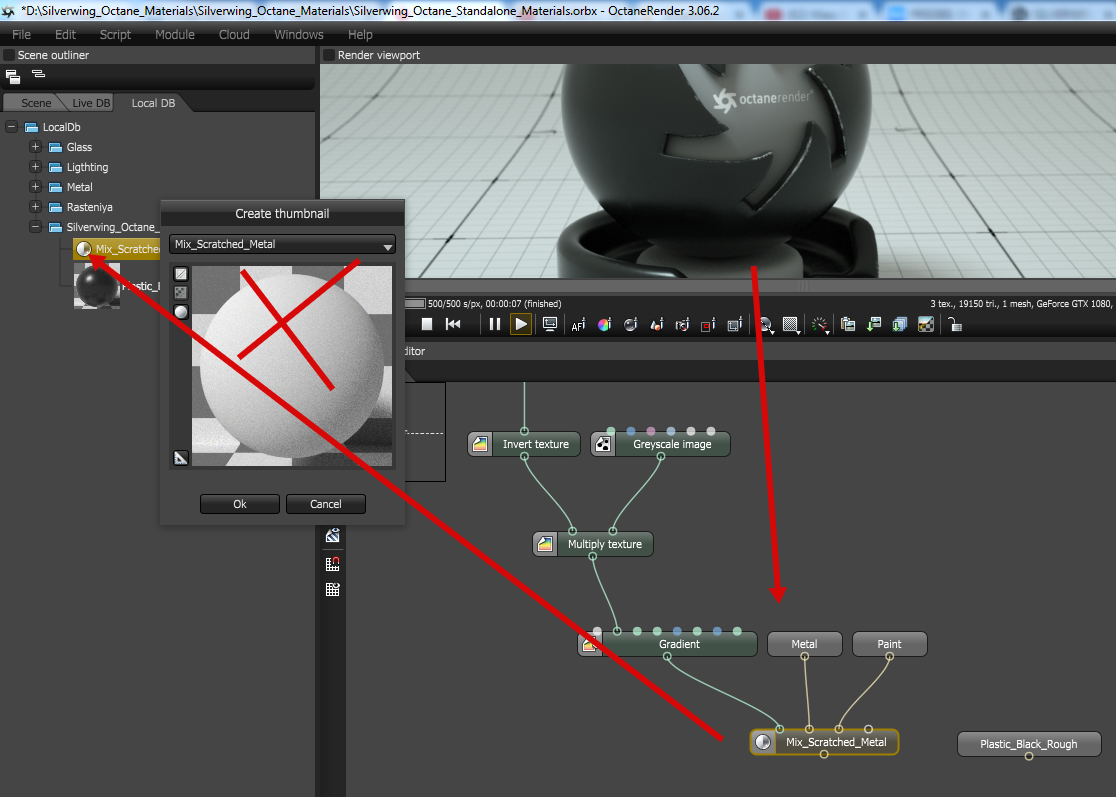Click the bottom triangle icon beside thumbnail preview
1116x797 pixels.
(x=181, y=458)
